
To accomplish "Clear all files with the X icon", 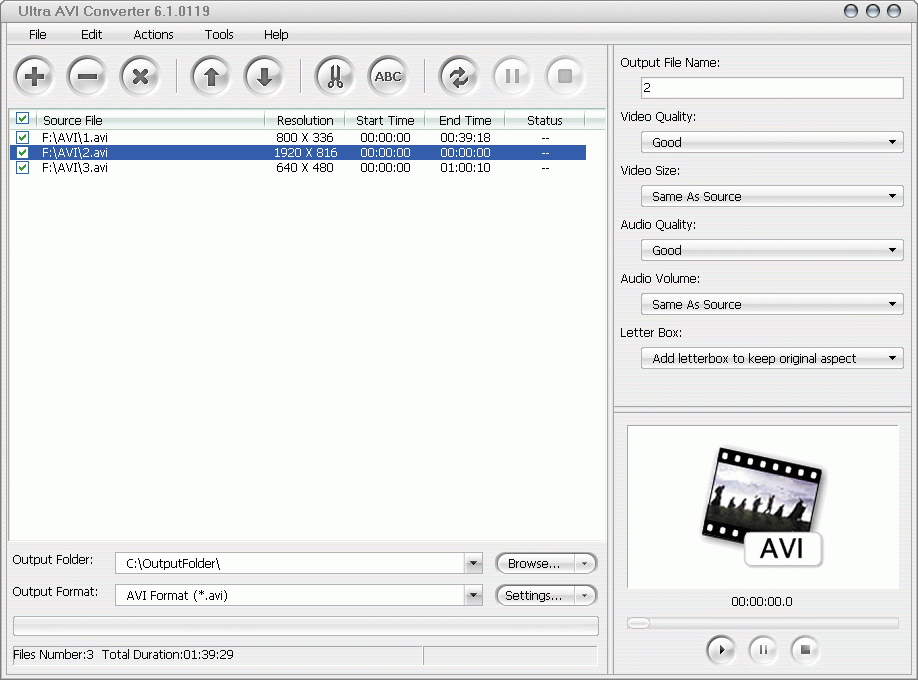I will click(x=140, y=76).
